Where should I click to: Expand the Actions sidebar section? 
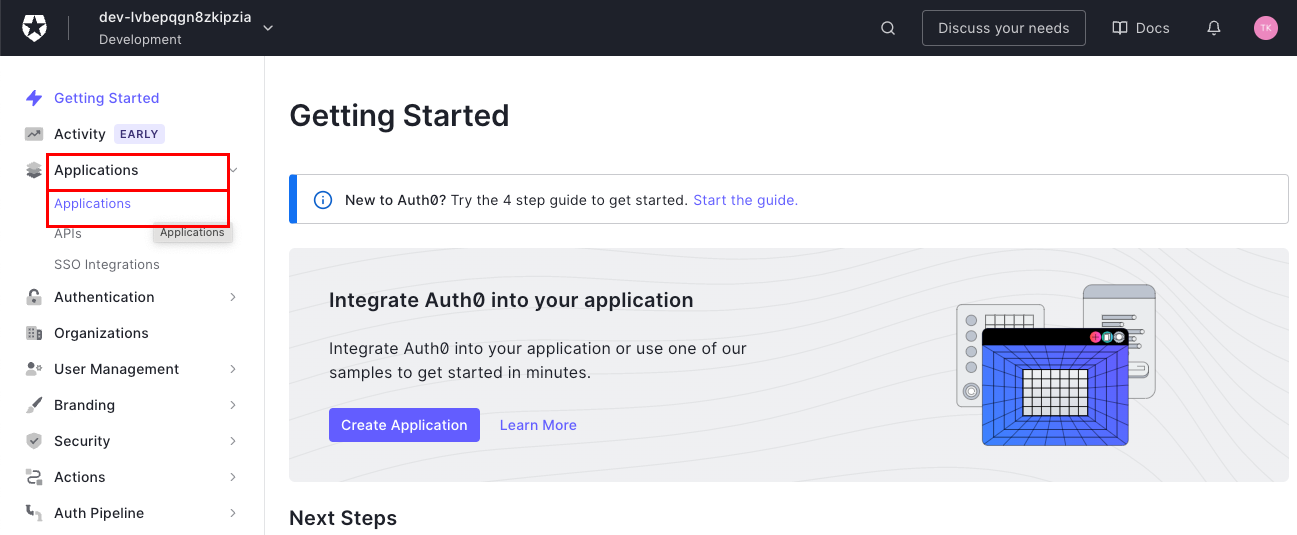pyautogui.click(x=233, y=477)
